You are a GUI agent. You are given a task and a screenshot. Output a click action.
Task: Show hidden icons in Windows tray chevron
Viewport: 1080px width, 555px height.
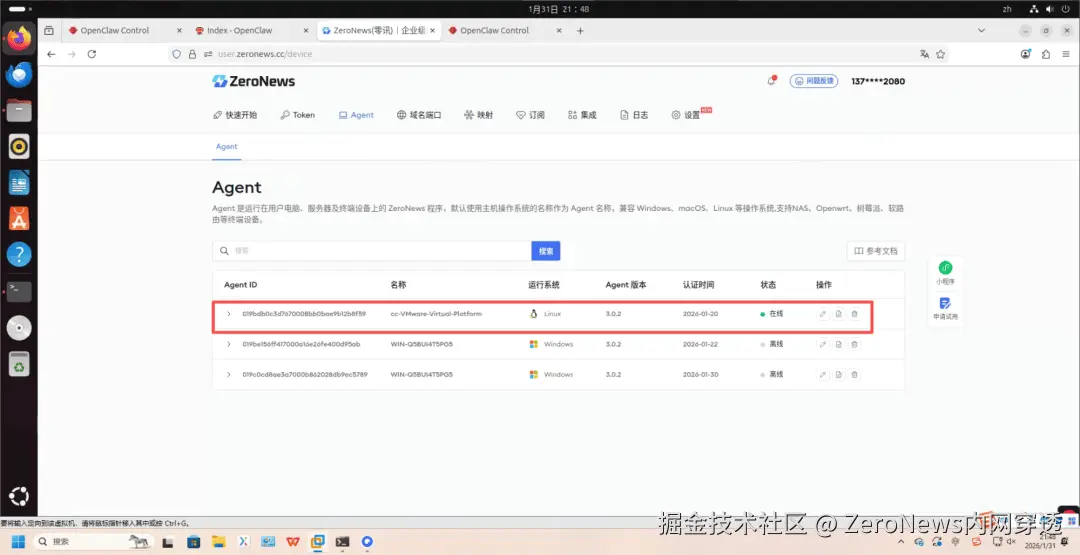point(901,542)
